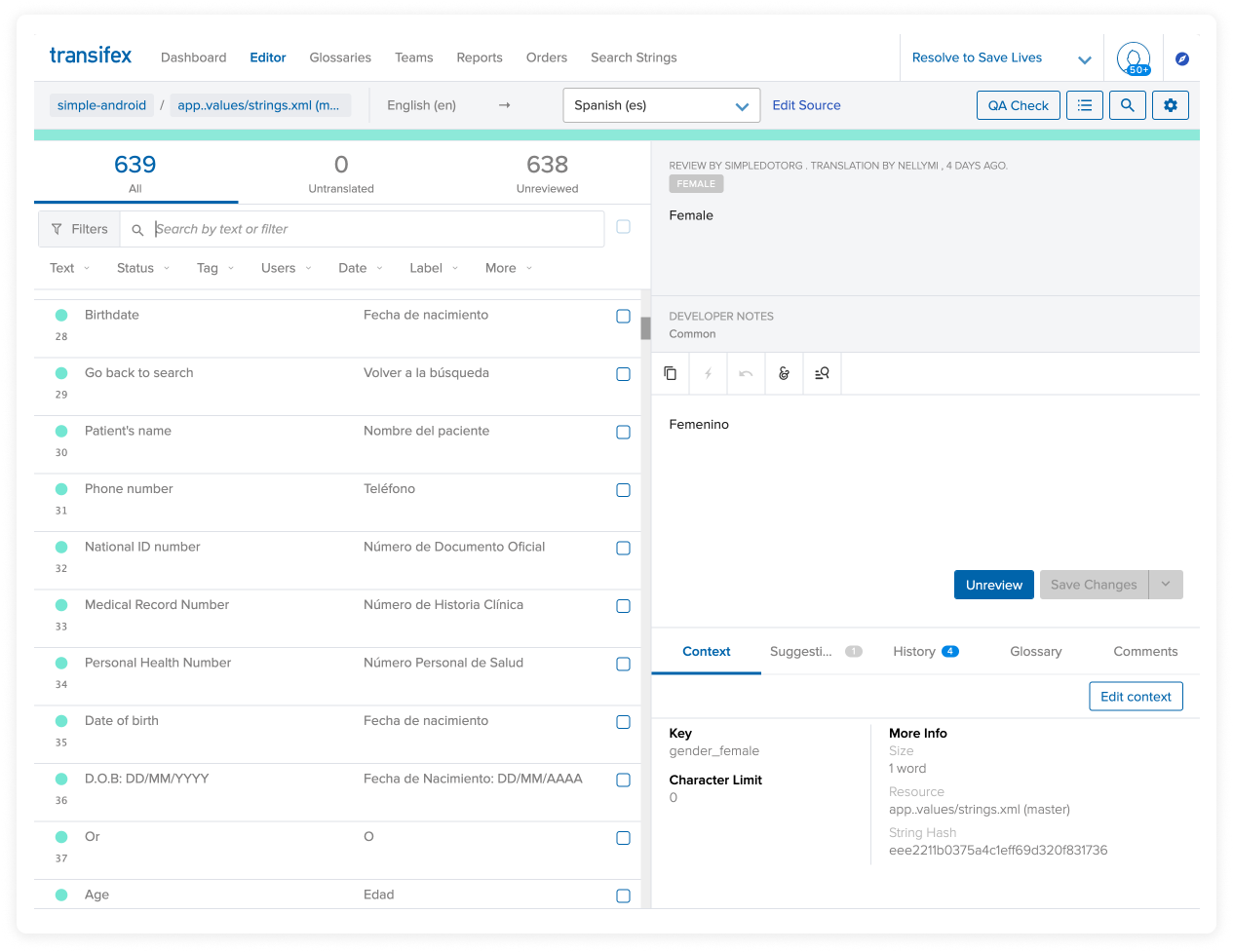Tick the Patient's name row checkbox
1233x952 pixels.
click(x=624, y=433)
